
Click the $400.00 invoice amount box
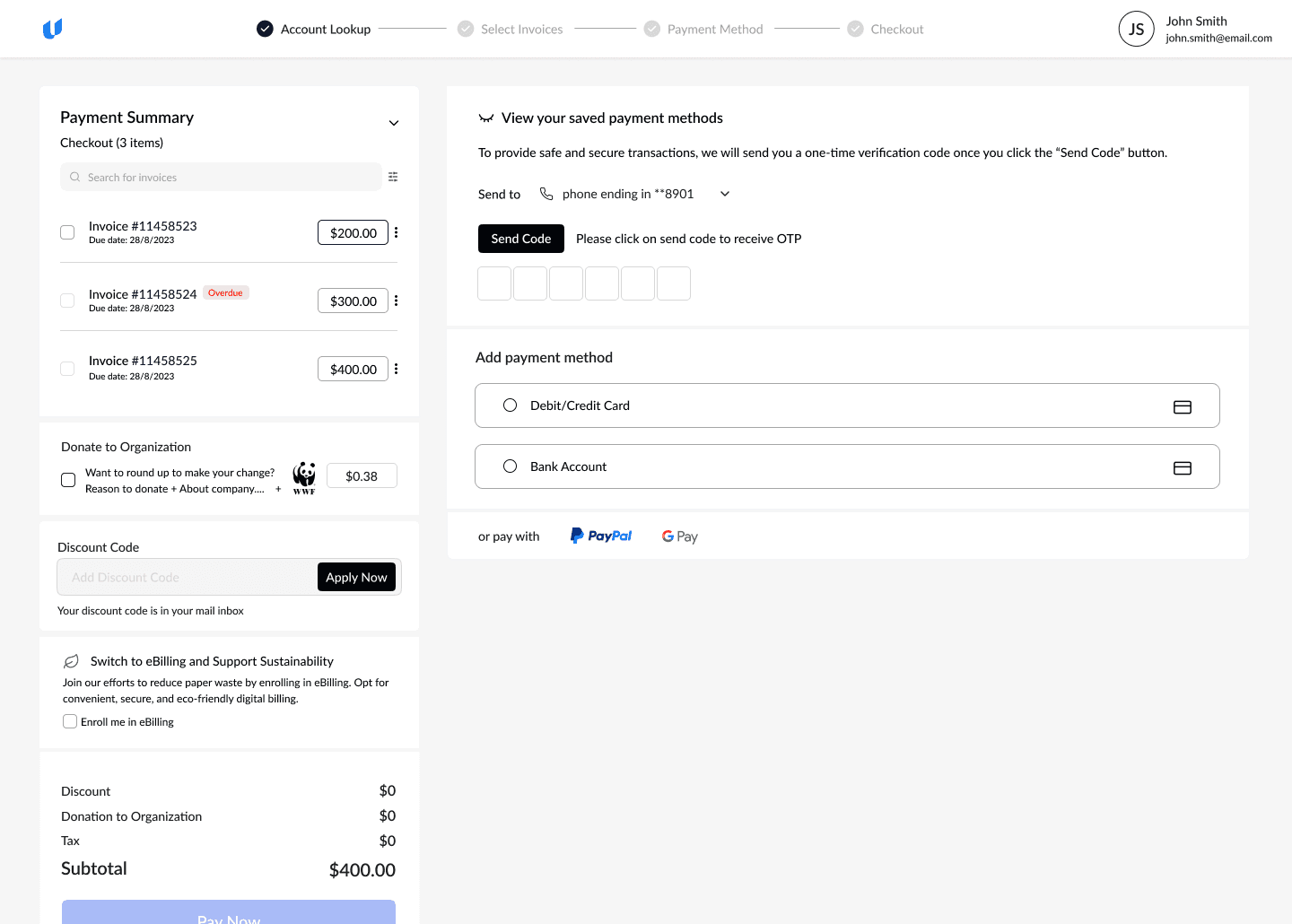tap(354, 369)
